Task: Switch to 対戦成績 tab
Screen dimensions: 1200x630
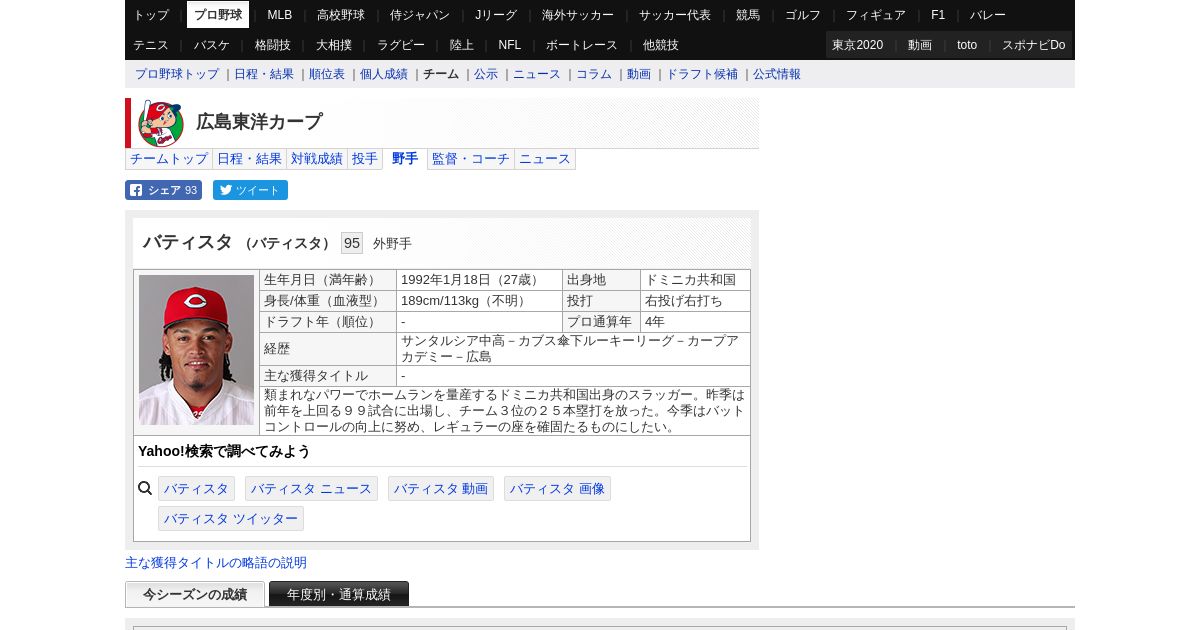Action: [317, 159]
